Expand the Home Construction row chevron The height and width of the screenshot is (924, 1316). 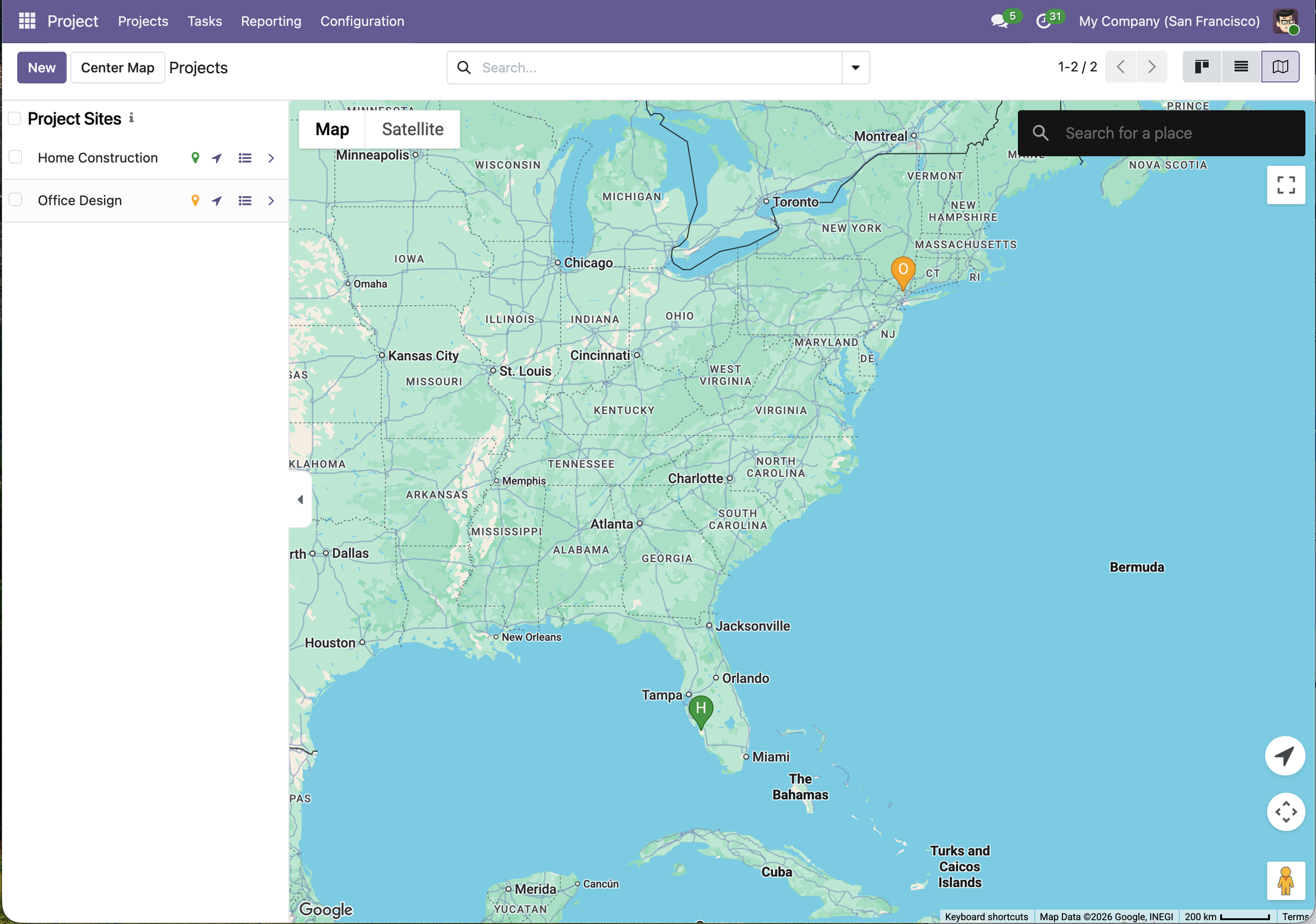point(271,158)
